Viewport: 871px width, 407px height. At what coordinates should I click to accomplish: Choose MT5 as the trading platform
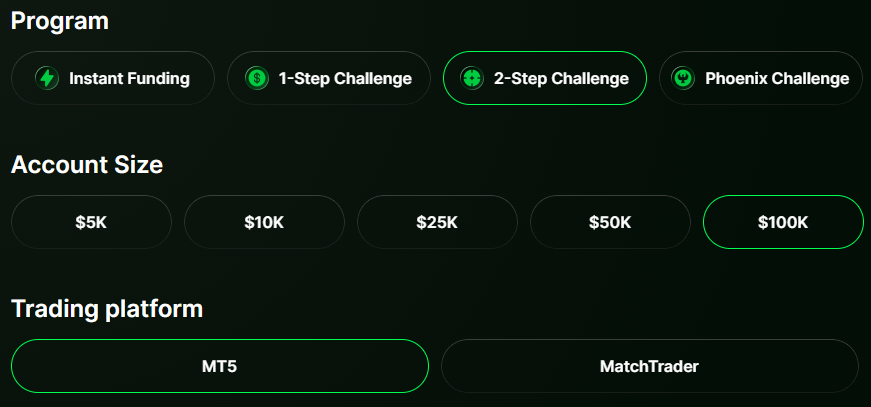coord(219,366)
